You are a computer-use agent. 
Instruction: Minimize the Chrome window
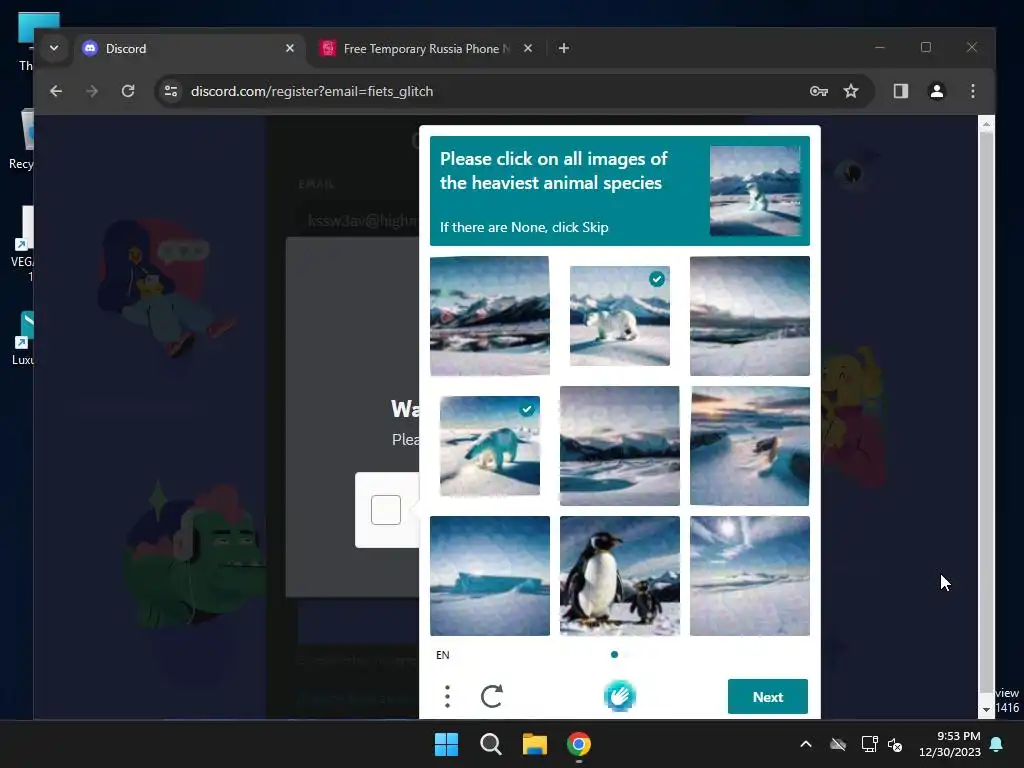tap(880, 48)
